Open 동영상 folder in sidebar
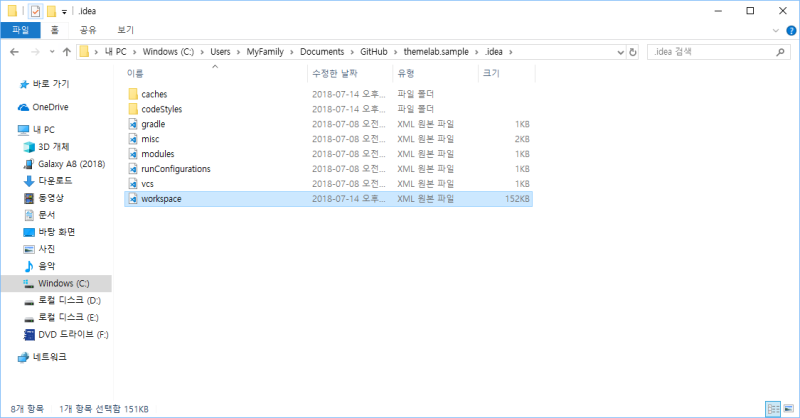 click(x=51, y=198)
